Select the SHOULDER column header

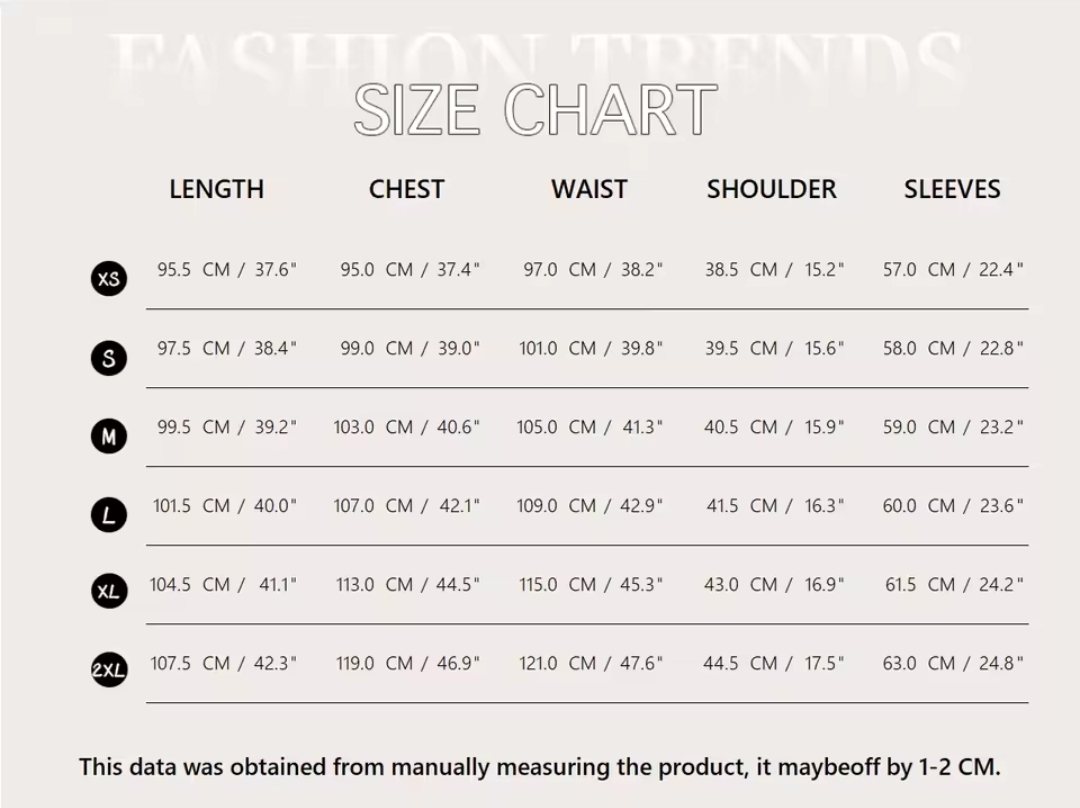tap(771, 189)
